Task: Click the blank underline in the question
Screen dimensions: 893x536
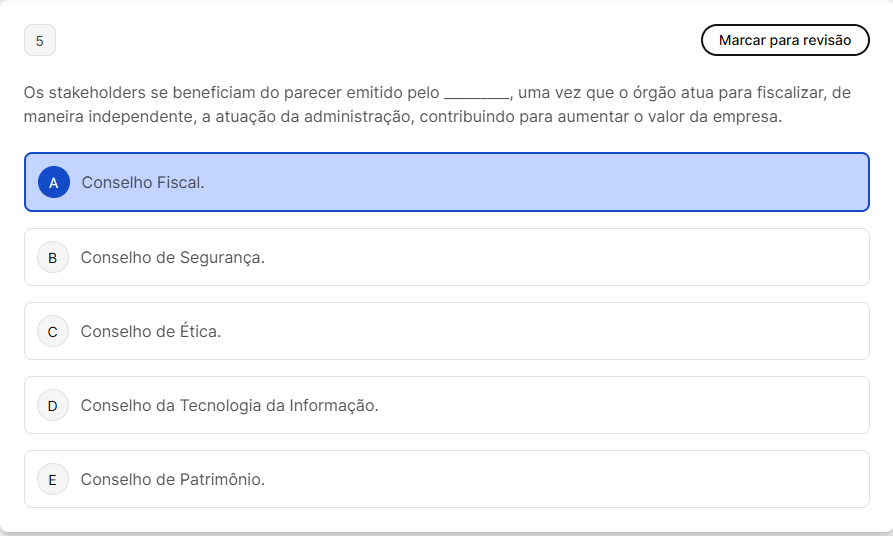Action: click(476, 94)
